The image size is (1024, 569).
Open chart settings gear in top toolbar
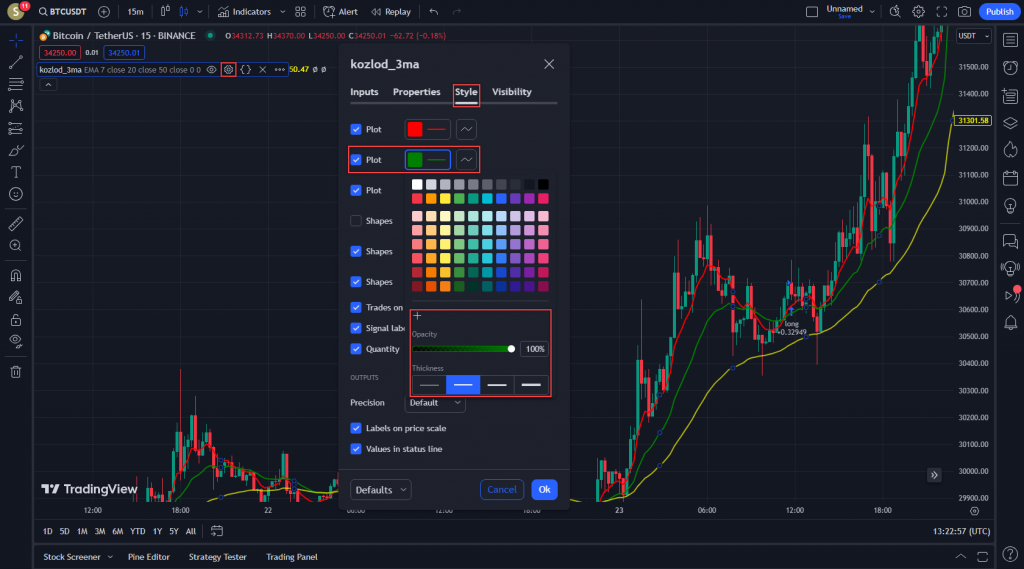tap(918, 12)
